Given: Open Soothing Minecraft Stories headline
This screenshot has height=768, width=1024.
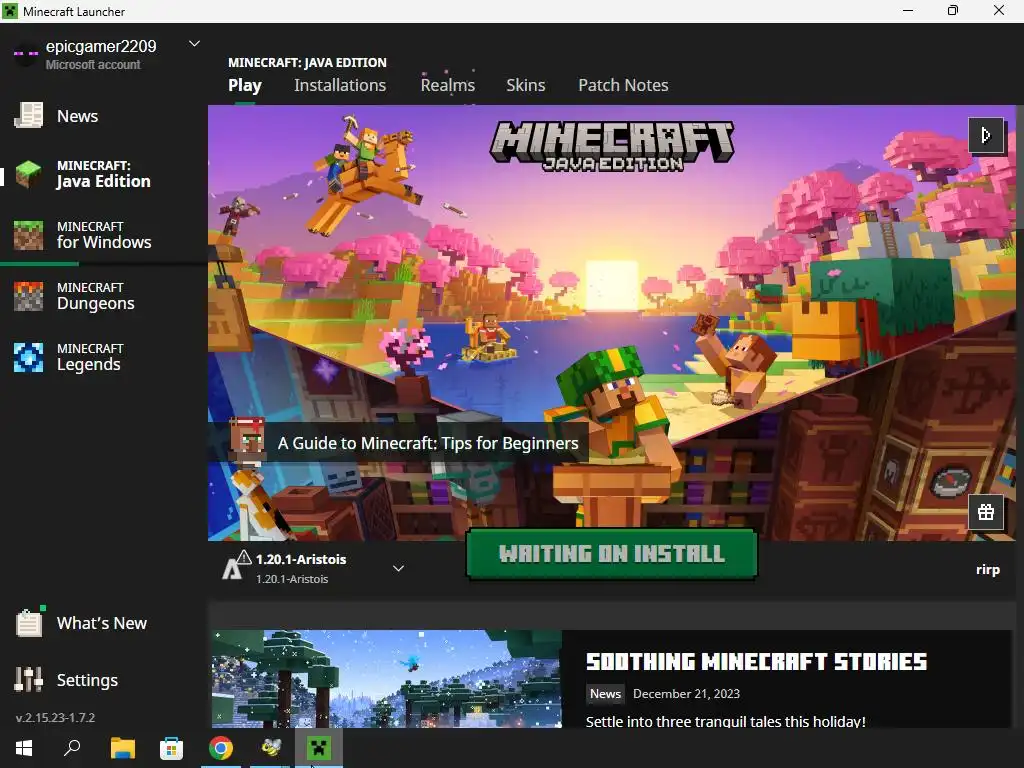Looking at the screenshot, I should 756,662.
